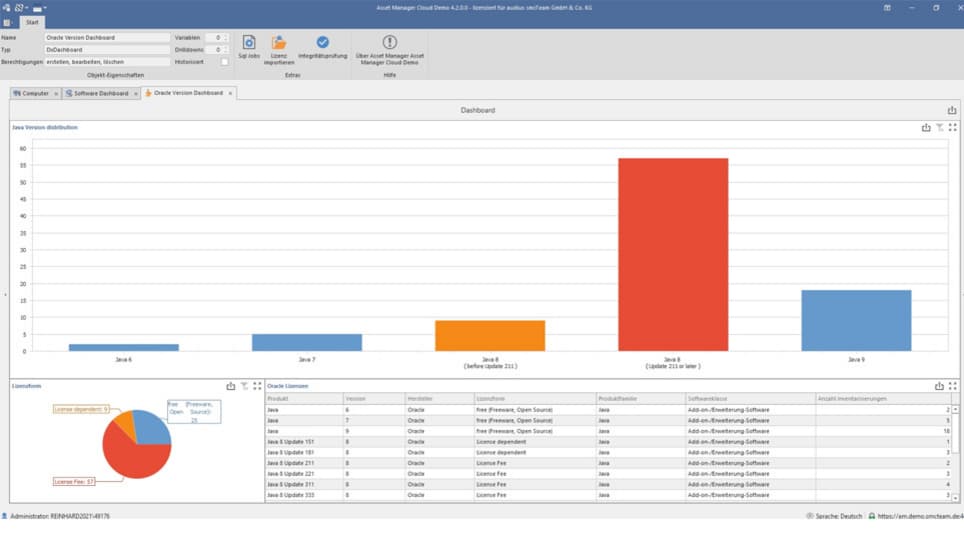Viewport: 964px width, 542px height.
Task: Open the Sql Jobs tool
Action: pos(249,47)
